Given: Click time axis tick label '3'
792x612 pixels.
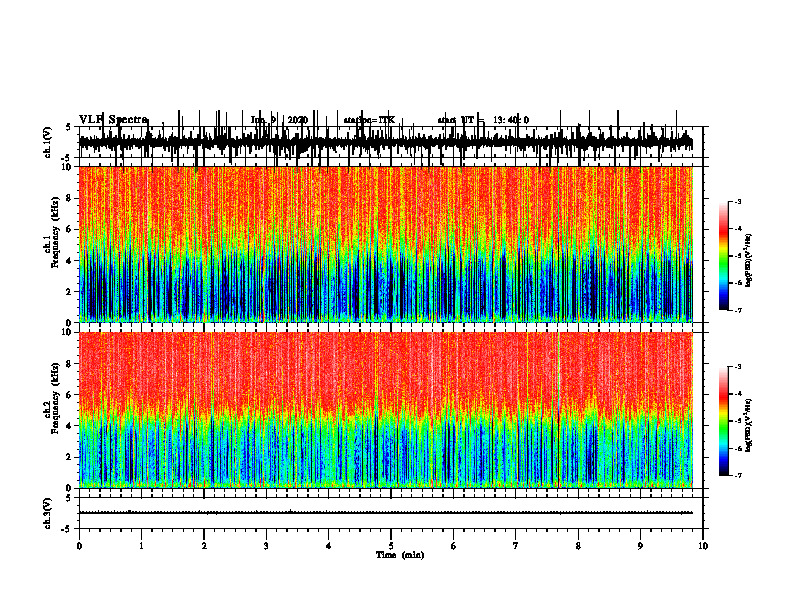Looking at the screenshot, I should click(266, 546).
